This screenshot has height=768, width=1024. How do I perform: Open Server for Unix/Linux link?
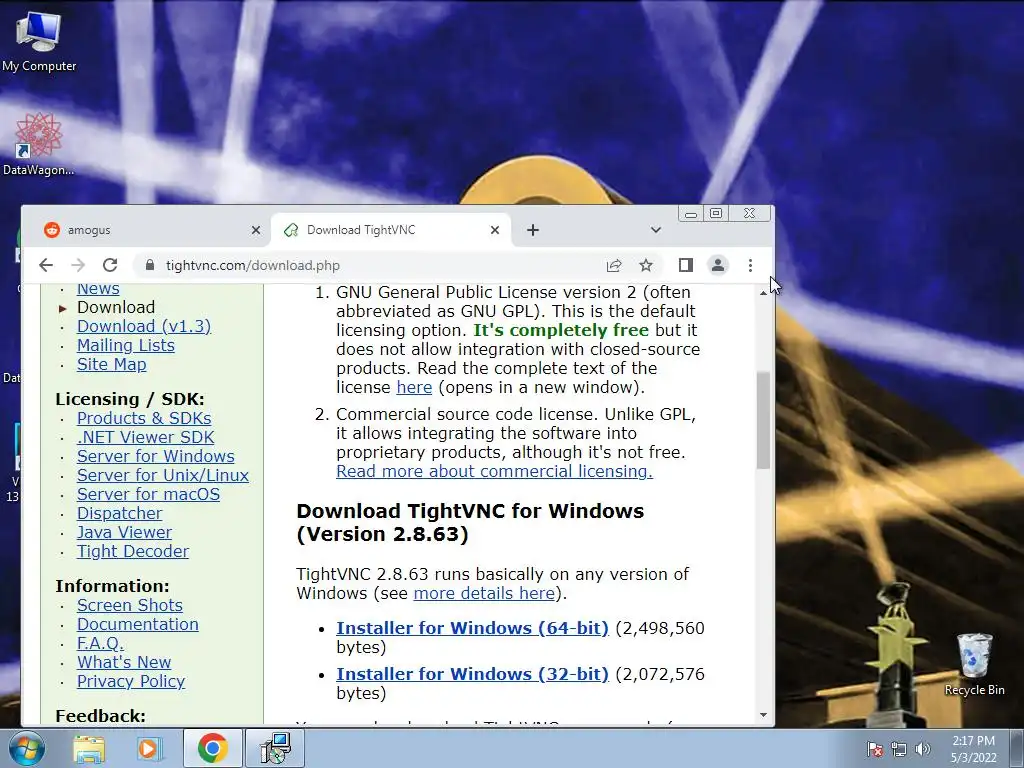[163, 475]
